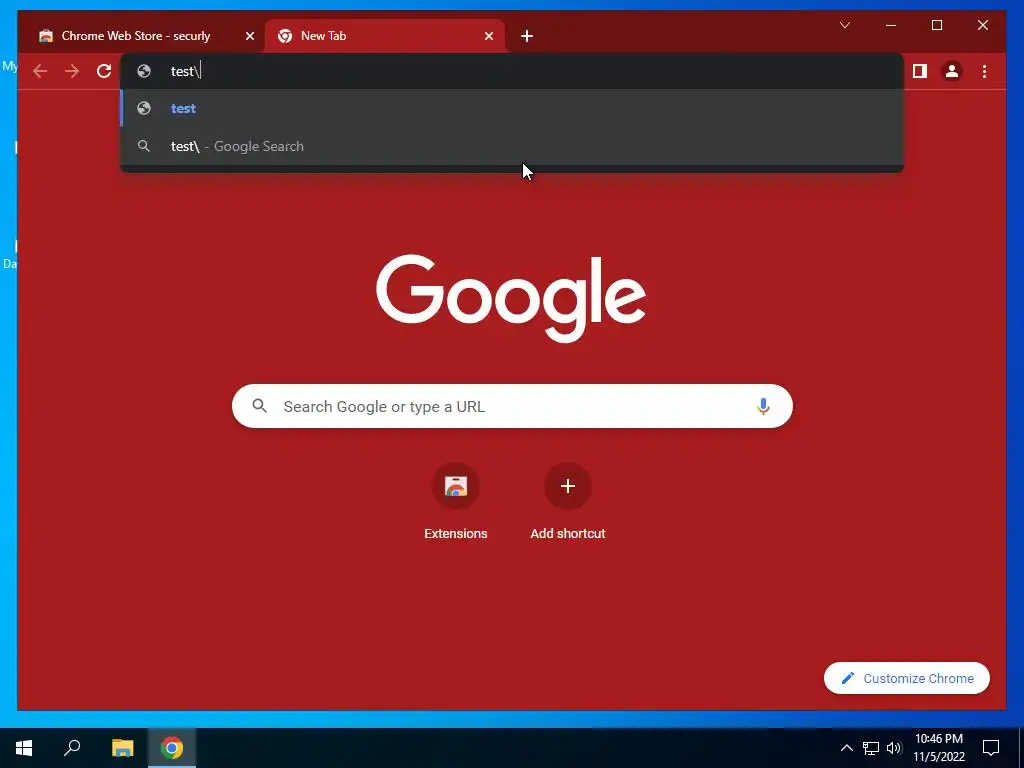The width and height of the screenshot is (1024, 768).
Task: Click the 'Add shortcut' label text
Action: 568,534
